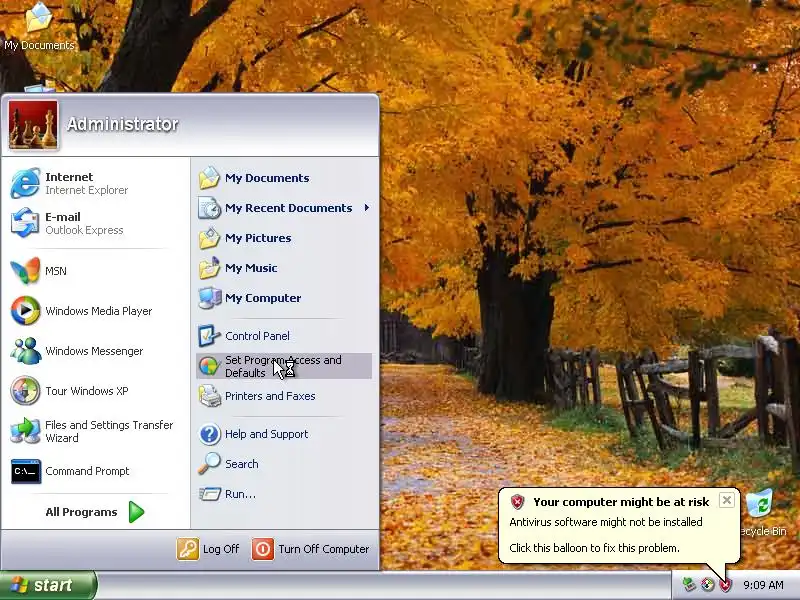Click the green circular tray icon

click(x=707, y=585)
